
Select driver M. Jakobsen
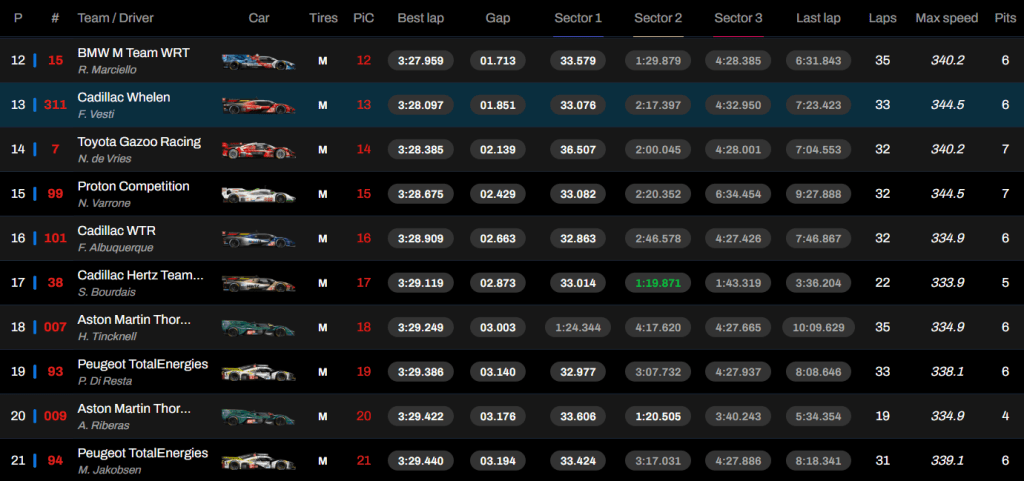(108, 470)
